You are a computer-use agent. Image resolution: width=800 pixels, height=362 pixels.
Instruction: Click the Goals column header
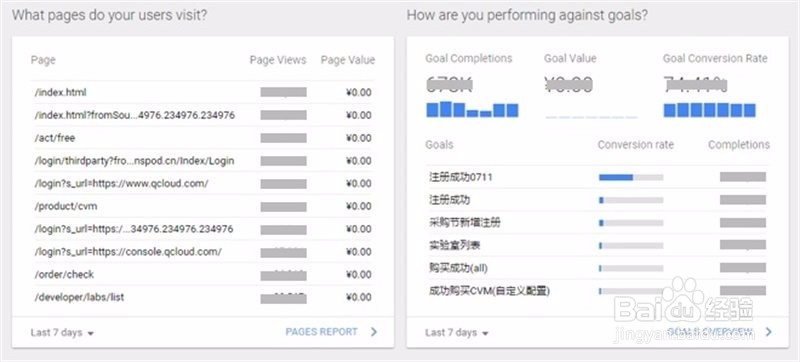[x=439, y=145]
